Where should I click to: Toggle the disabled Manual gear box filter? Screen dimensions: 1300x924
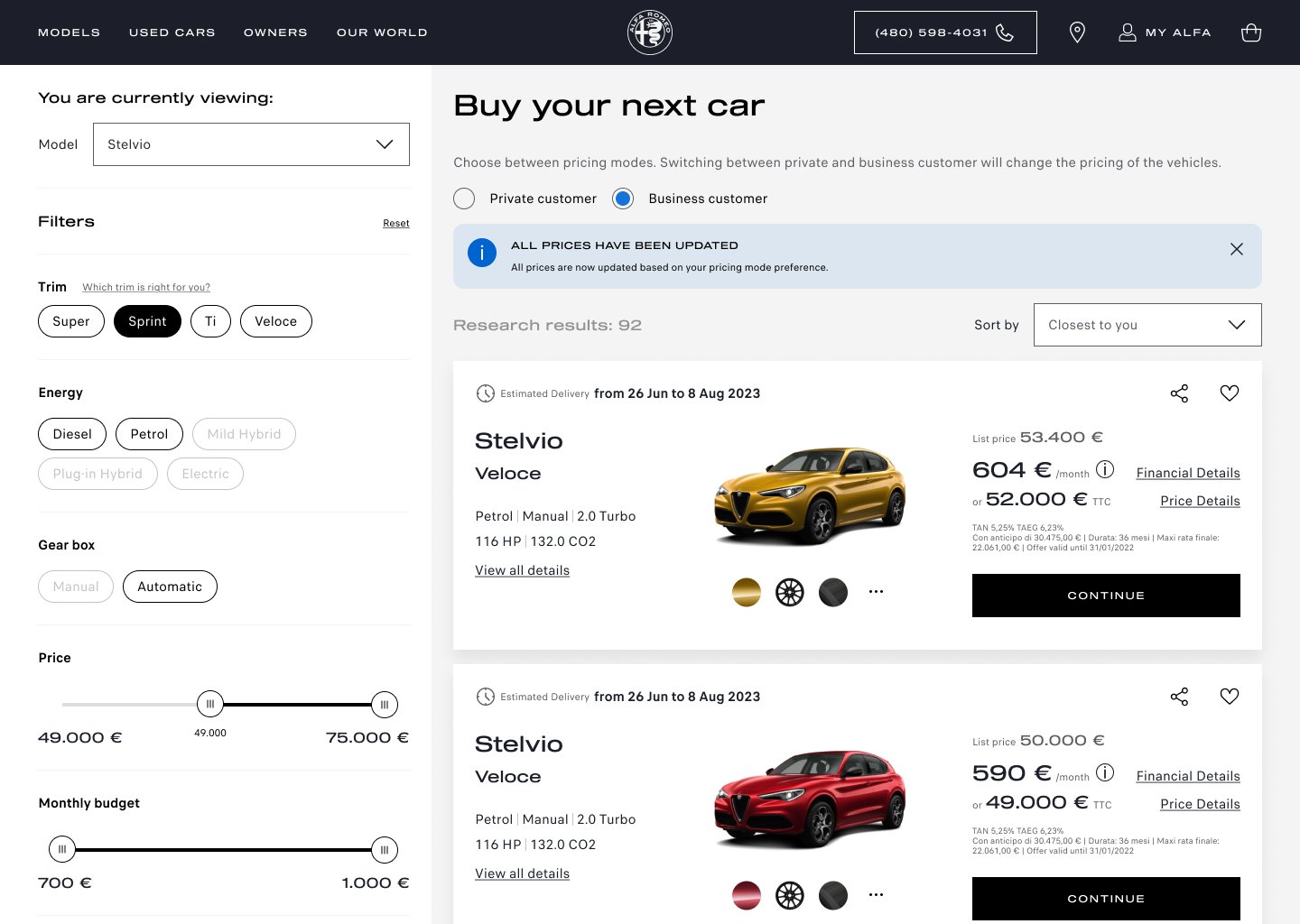[76, 587]
